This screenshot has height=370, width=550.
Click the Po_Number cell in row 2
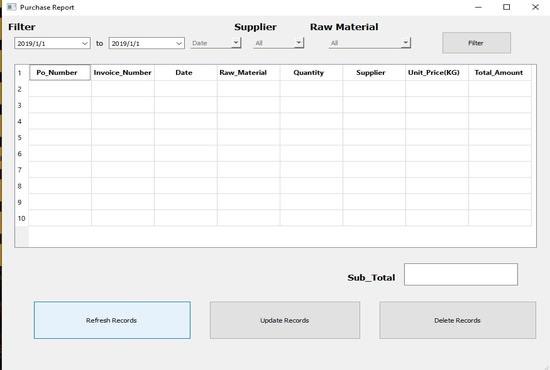(60, 89)
